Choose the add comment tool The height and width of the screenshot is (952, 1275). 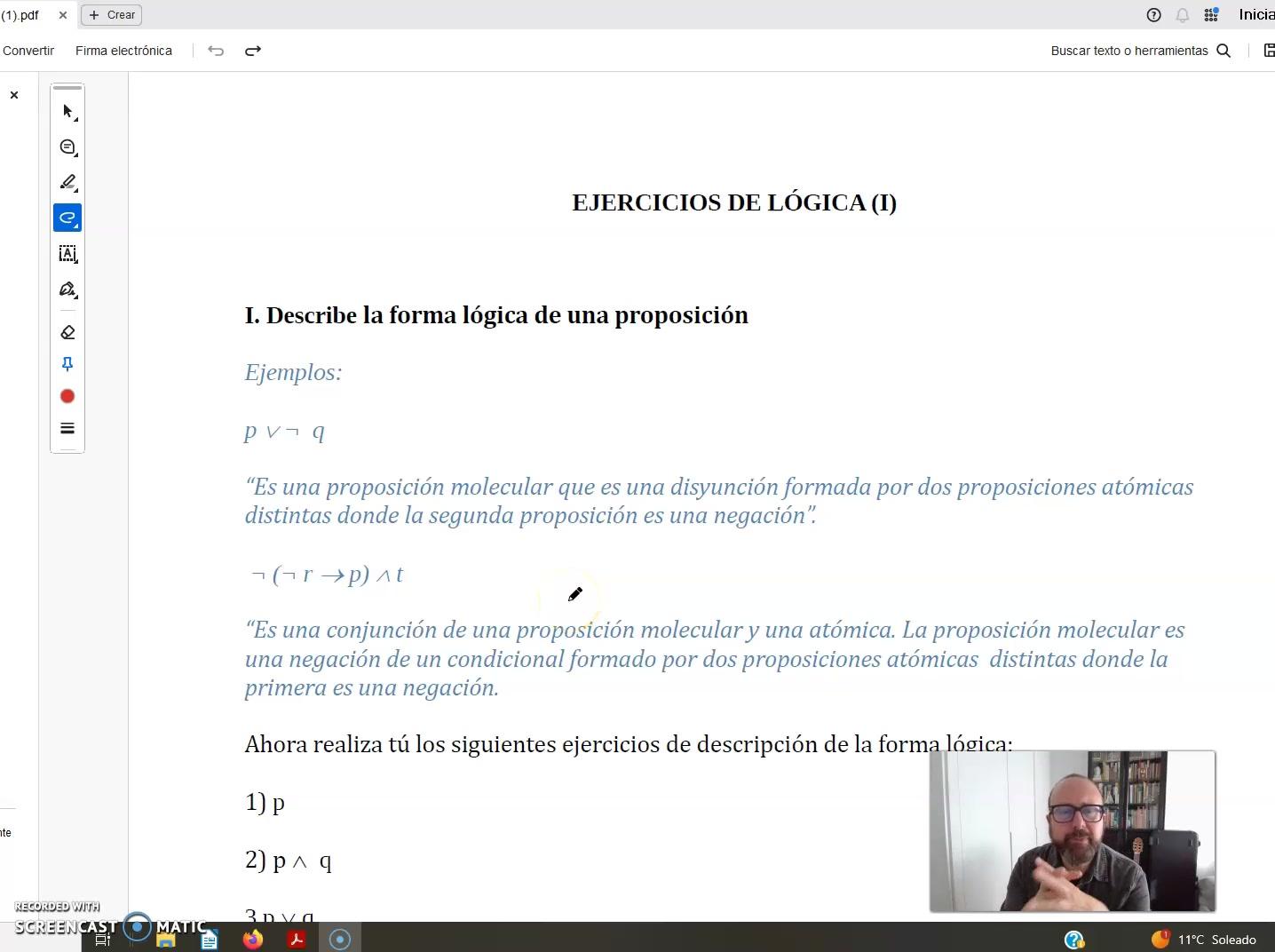point(67,147)
